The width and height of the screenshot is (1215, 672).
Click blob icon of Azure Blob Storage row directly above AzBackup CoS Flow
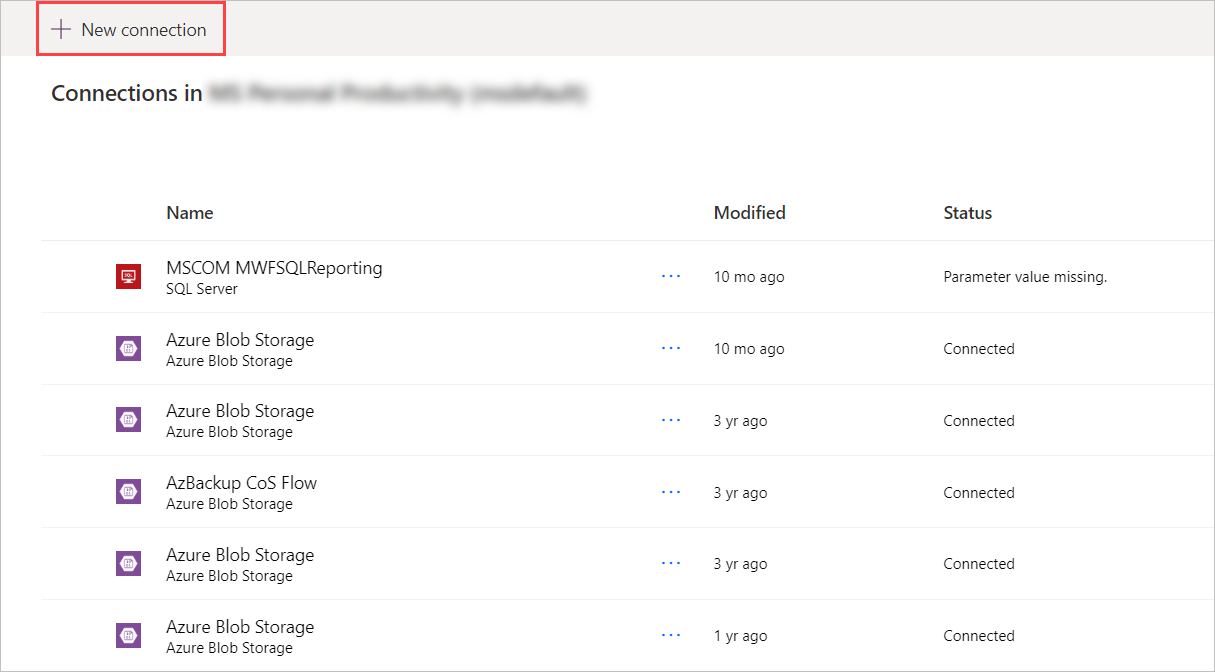[x=128, y=420]
